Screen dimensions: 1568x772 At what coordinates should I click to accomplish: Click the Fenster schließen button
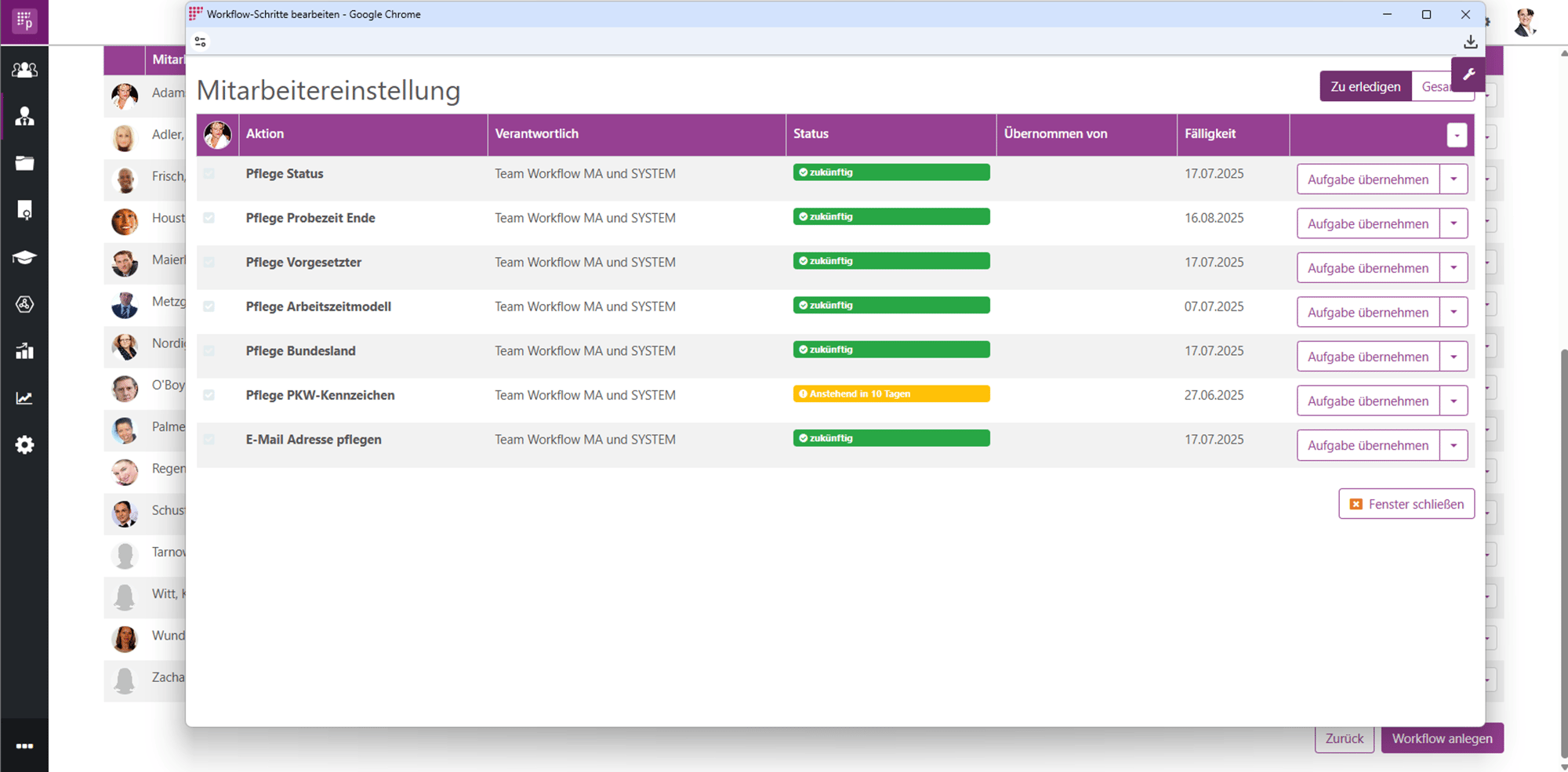[x=1406, y=504]
